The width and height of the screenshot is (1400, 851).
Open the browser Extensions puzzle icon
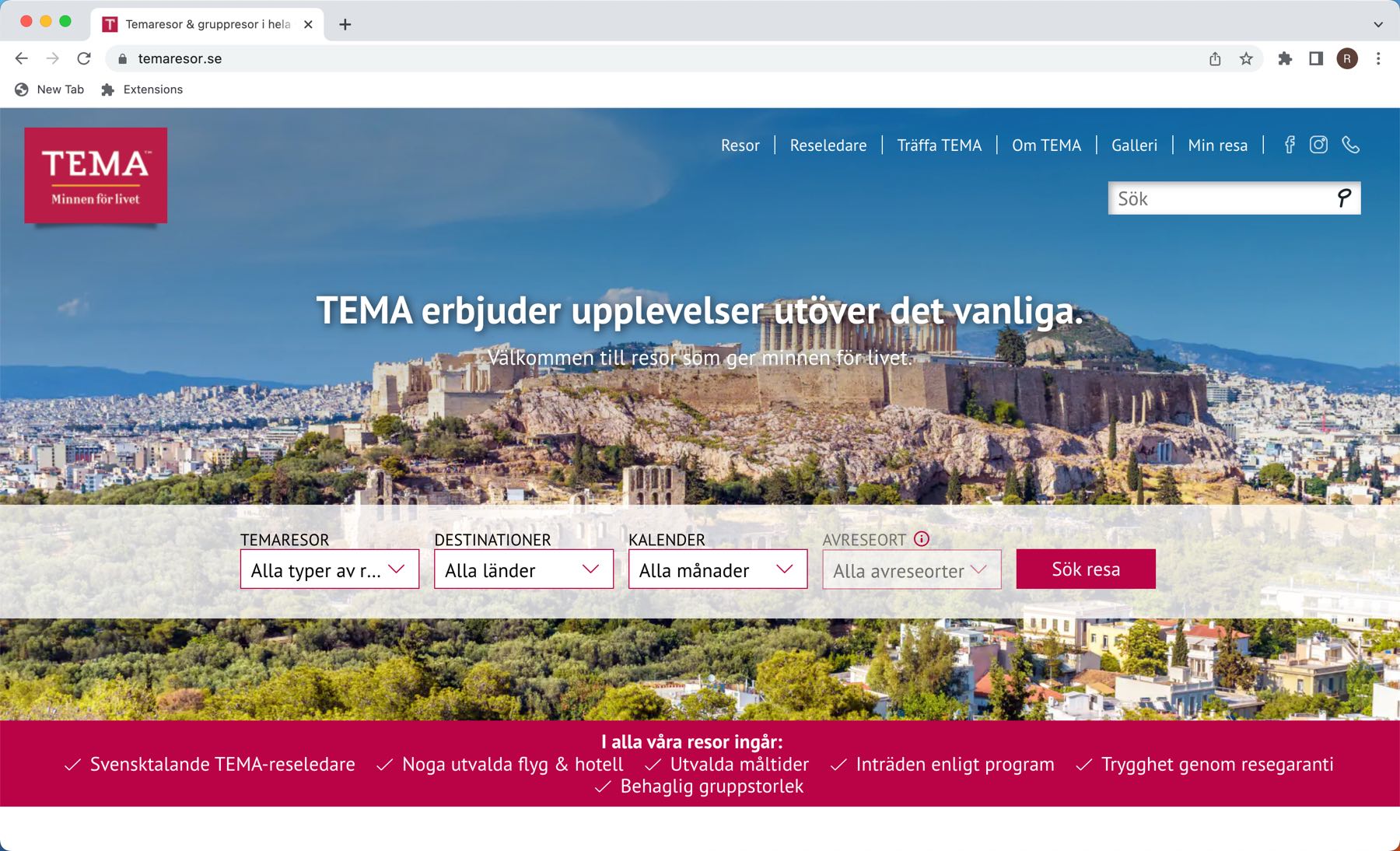point(1285,58)
